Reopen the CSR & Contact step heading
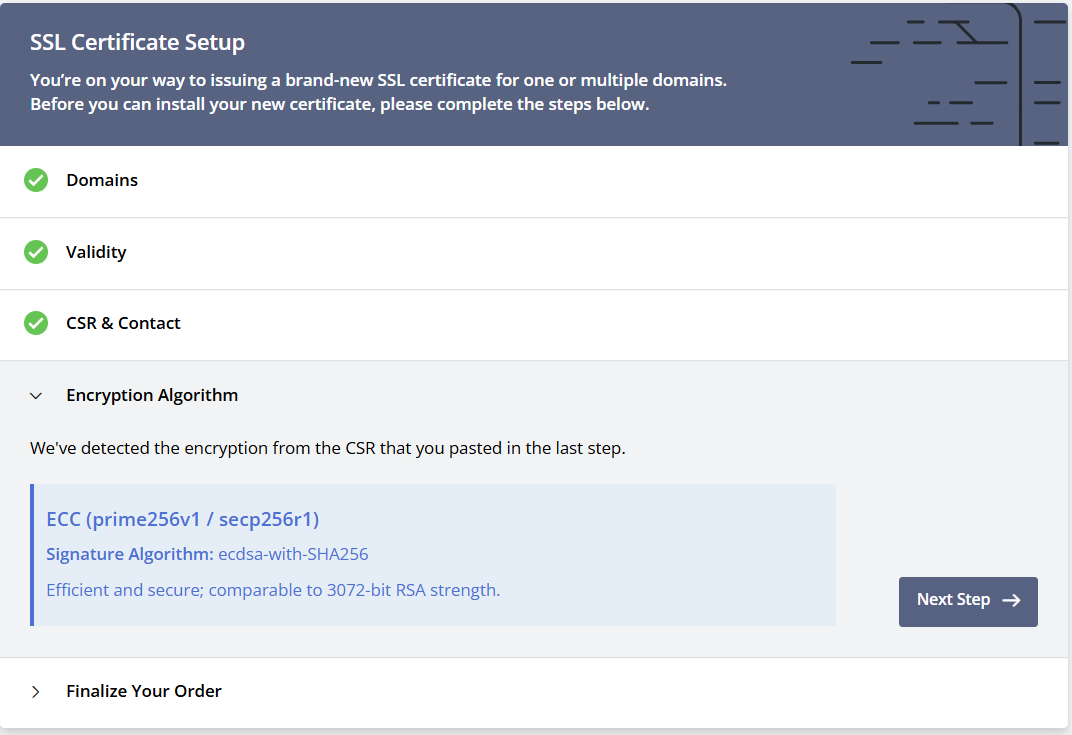The width and height of the screenshot is (1072, 735). (x=123, y=323)
